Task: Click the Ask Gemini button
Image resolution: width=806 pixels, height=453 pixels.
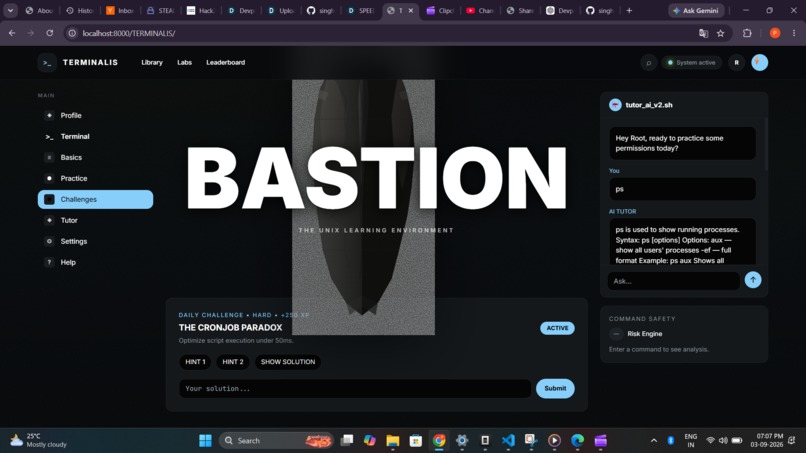Action: pyautogui.click(x=696, y=10)
